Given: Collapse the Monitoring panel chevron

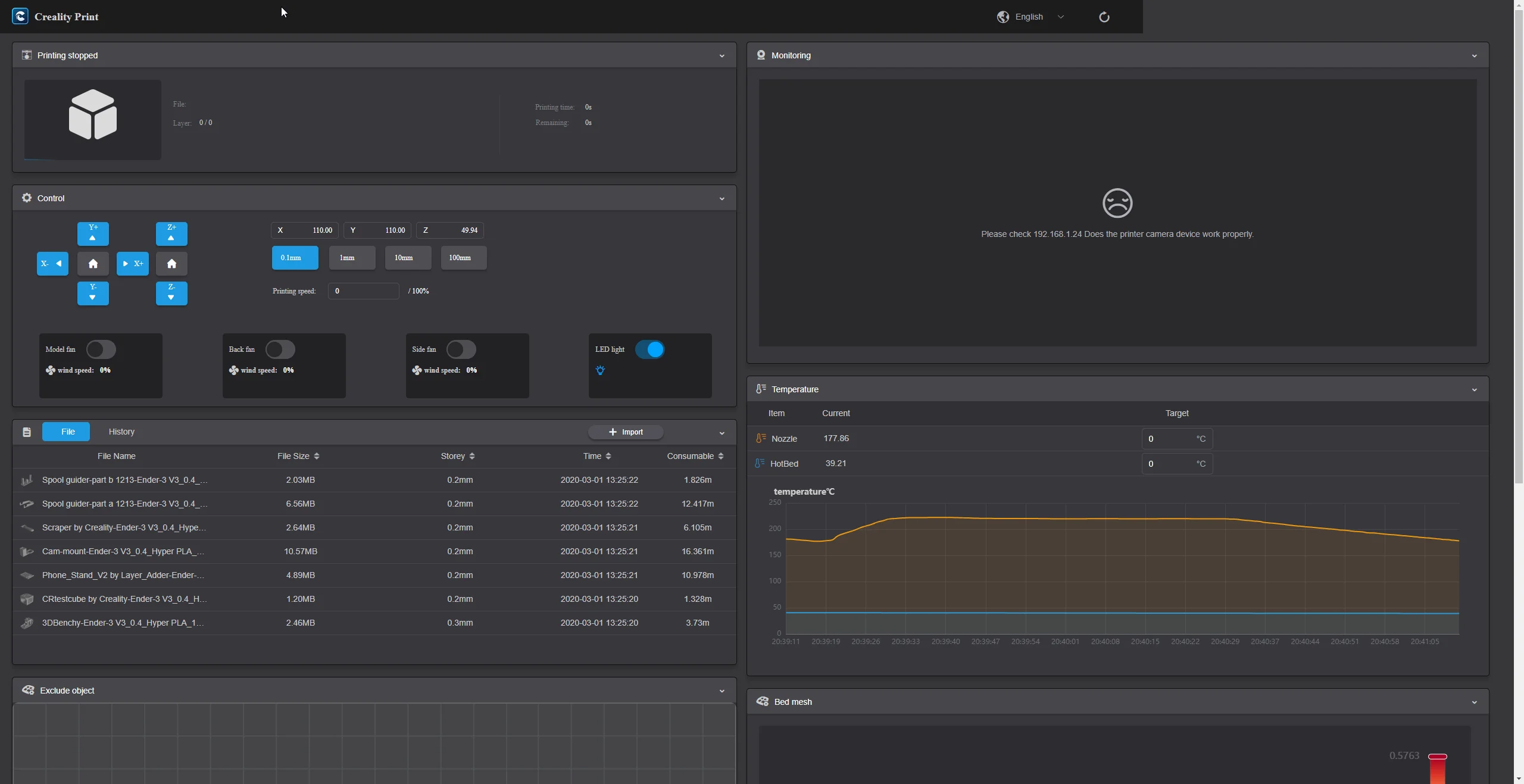Looking at the screenshot, I should pos(1474,56).
